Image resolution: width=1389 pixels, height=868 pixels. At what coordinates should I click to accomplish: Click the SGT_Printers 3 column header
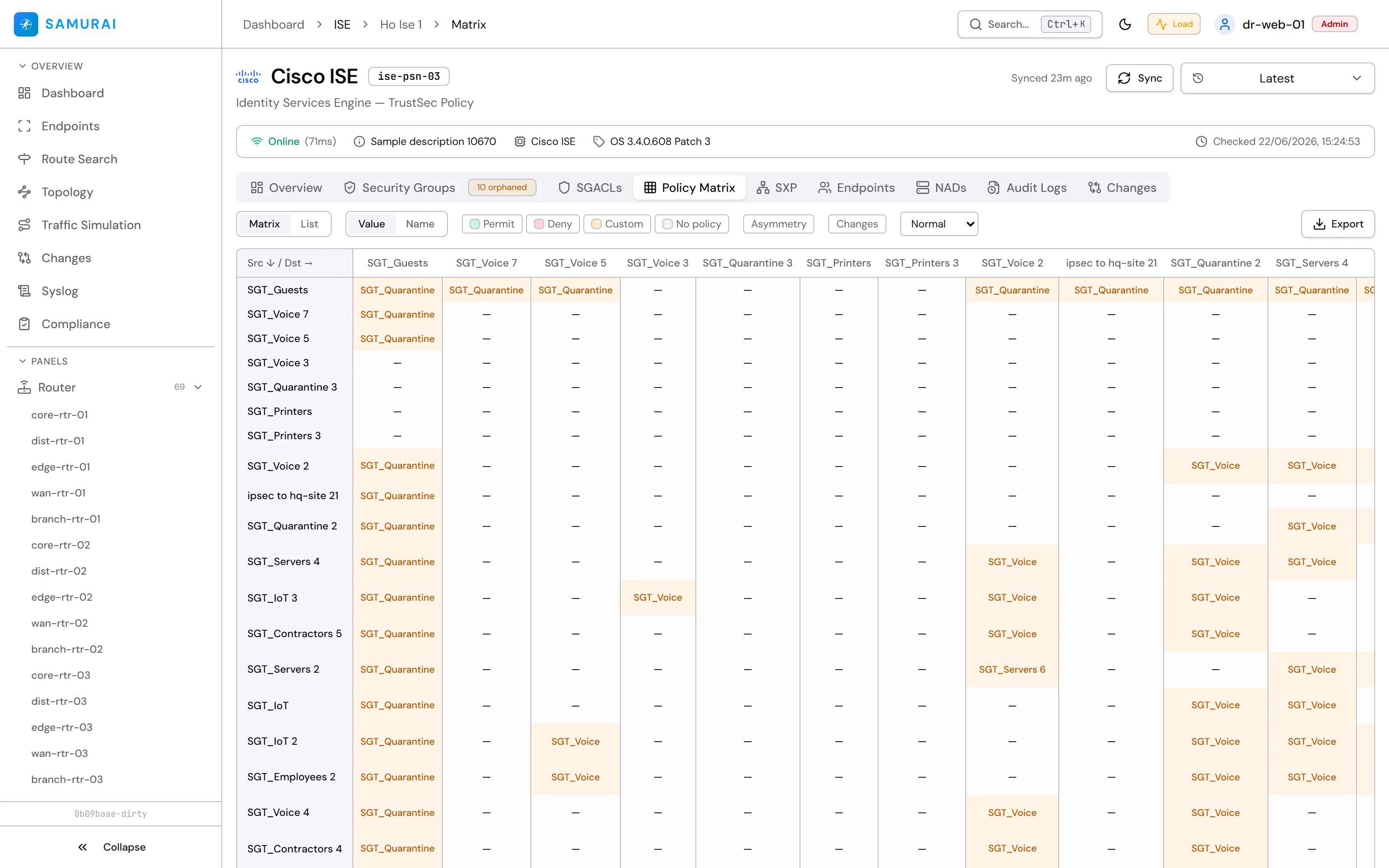pos(921,263)
